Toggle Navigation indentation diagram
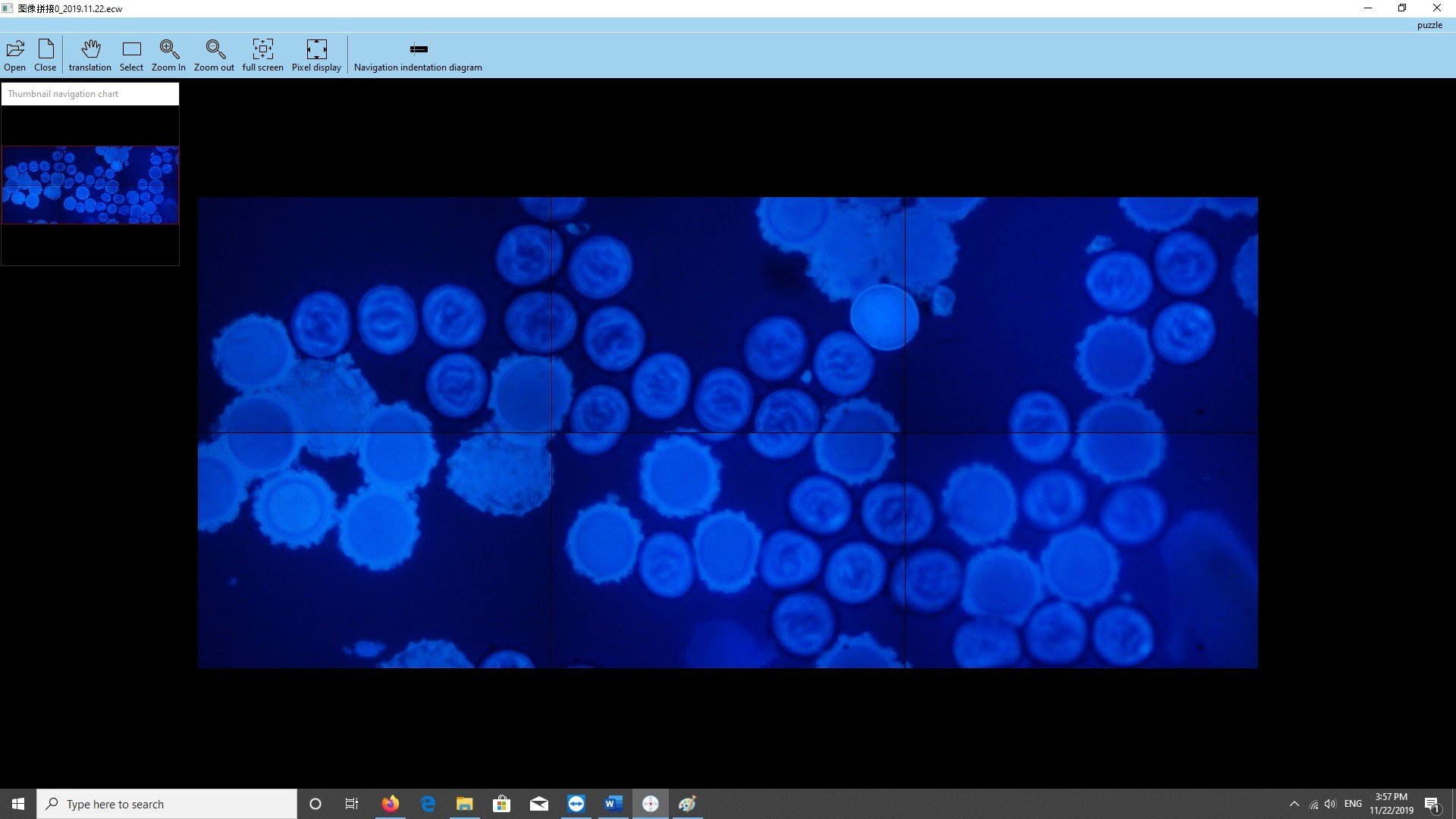This screenshot has width=1456, height=819. 418,49
